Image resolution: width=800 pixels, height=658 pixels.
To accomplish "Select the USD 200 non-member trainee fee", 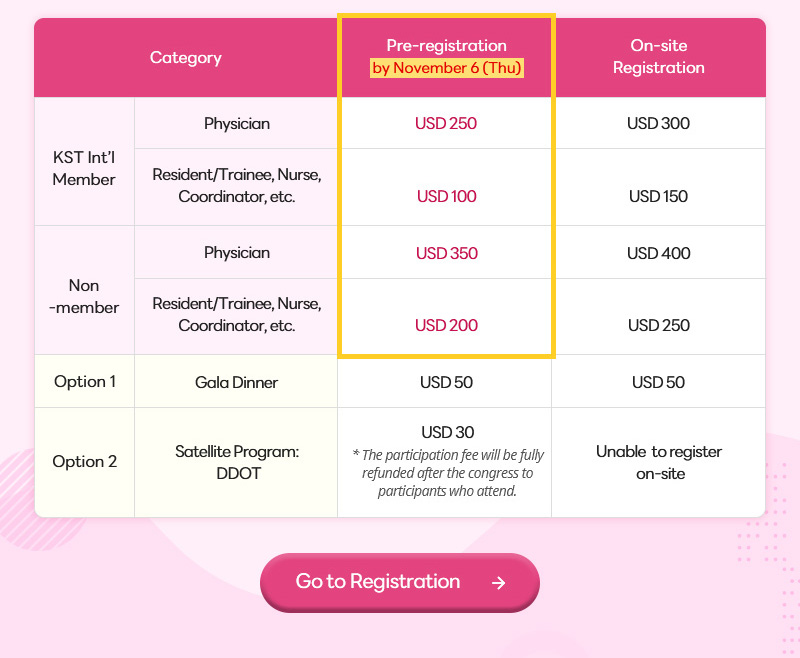I will (446, 325).
